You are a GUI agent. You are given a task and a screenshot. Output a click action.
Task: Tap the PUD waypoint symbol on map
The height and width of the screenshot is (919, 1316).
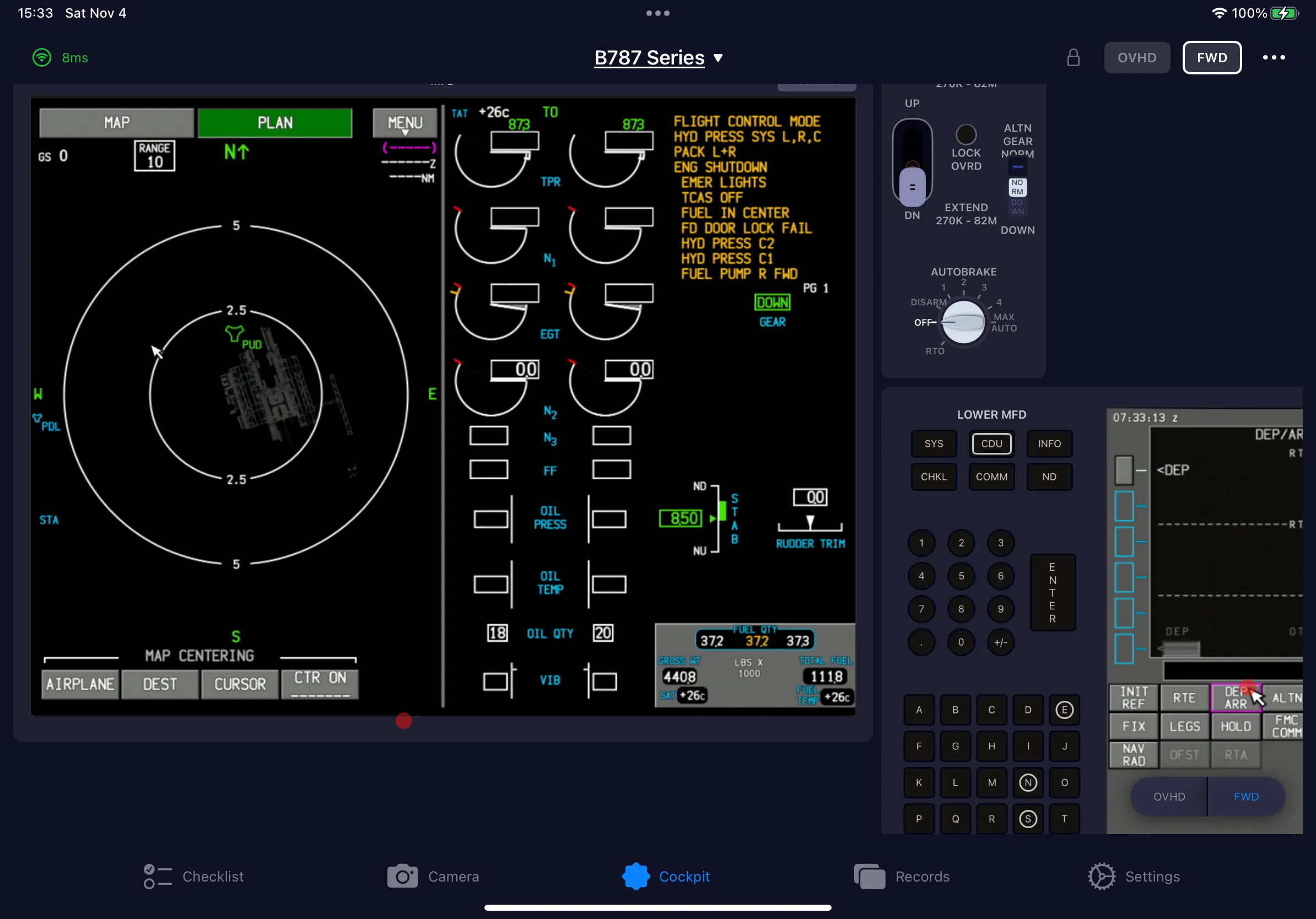234,333
